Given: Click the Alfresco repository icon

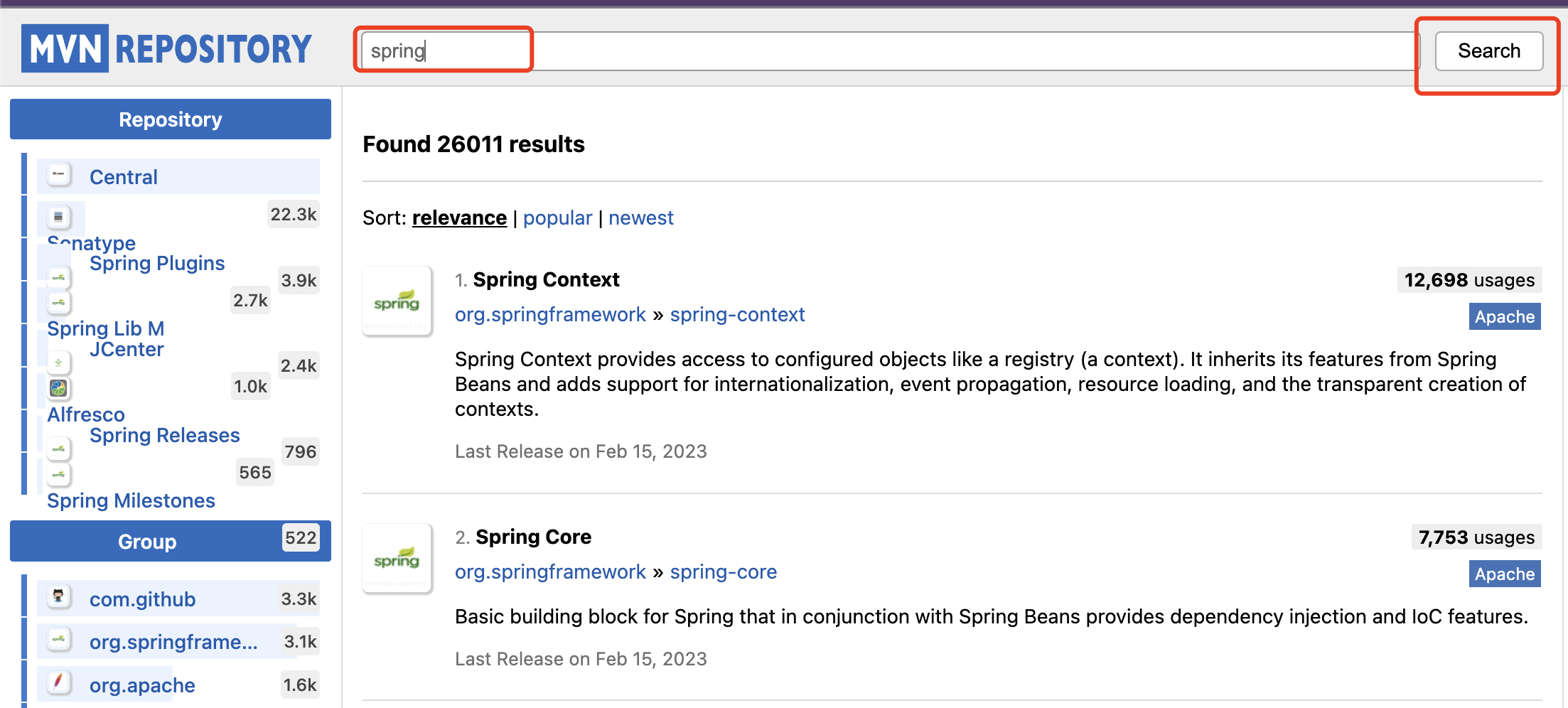Looking at the screenshot, I should 59,388.
